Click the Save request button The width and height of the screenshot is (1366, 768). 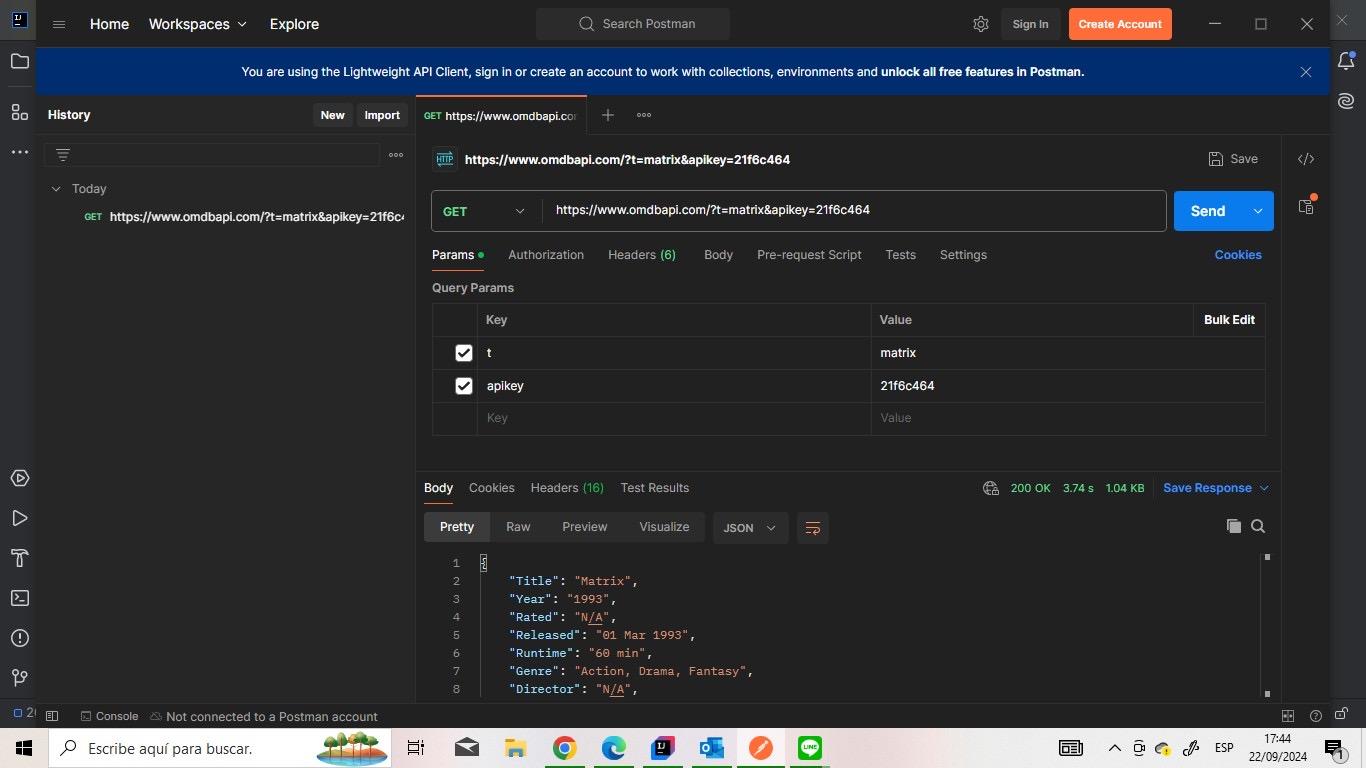coord(1233,159)
